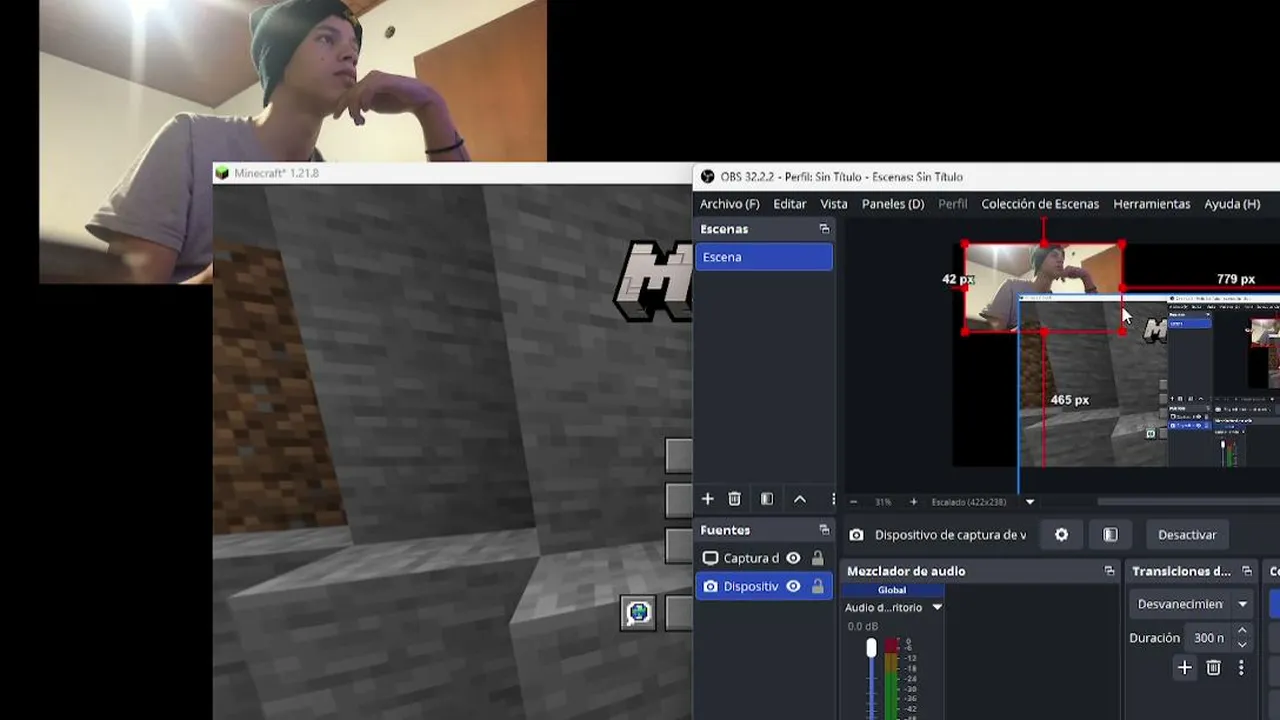
Task: Open the Audio d...ritorio options dropdown
Action: (937, 607)
